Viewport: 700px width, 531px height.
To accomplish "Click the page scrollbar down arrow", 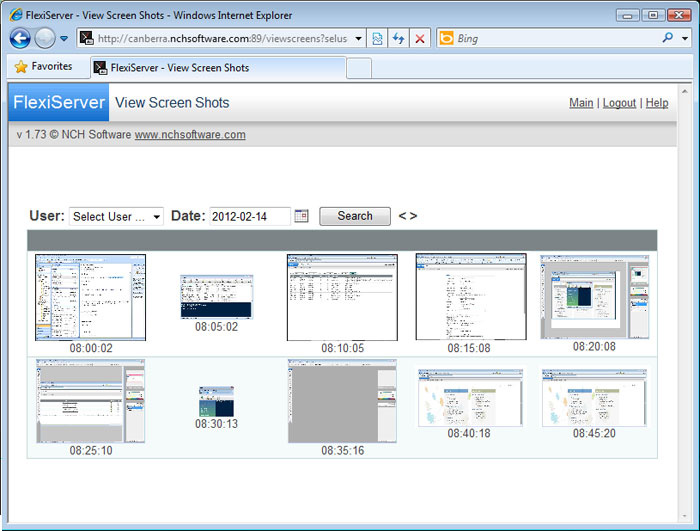I will click(684, 516).
